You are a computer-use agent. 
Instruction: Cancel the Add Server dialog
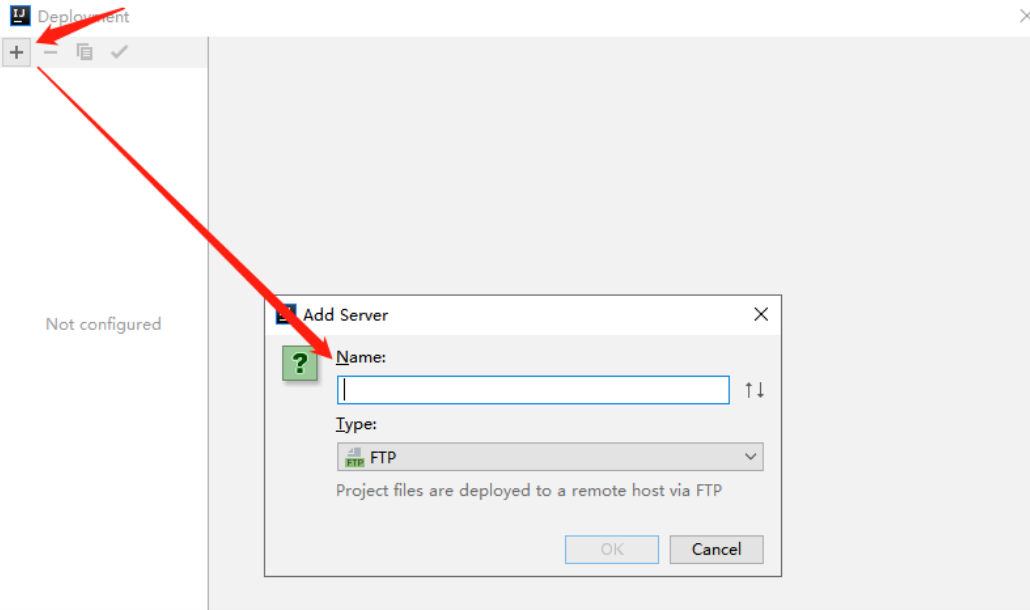[716, 549]
